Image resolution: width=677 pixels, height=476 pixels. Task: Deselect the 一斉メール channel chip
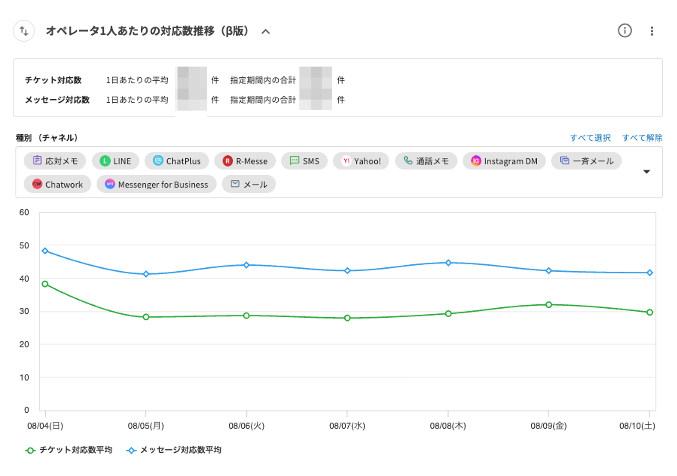point(588,160)
